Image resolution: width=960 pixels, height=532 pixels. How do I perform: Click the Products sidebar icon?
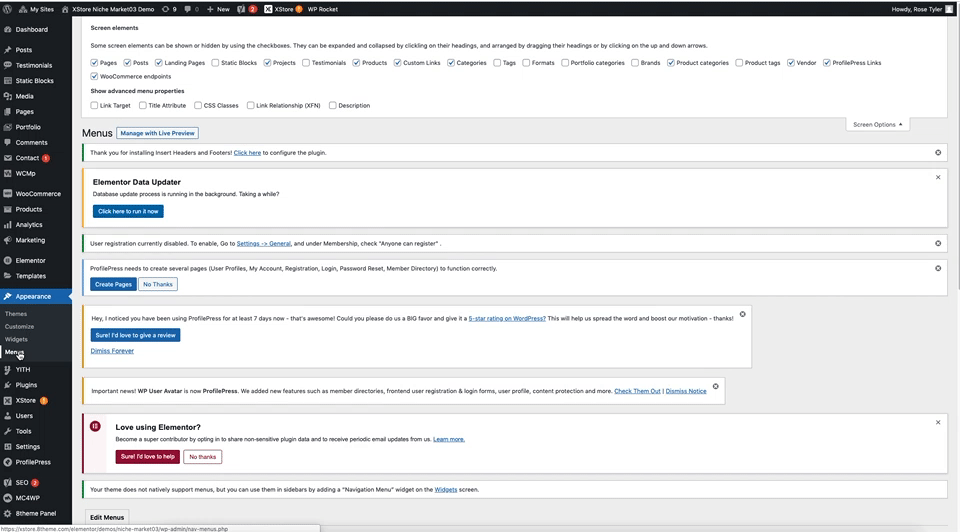point(7,209)
